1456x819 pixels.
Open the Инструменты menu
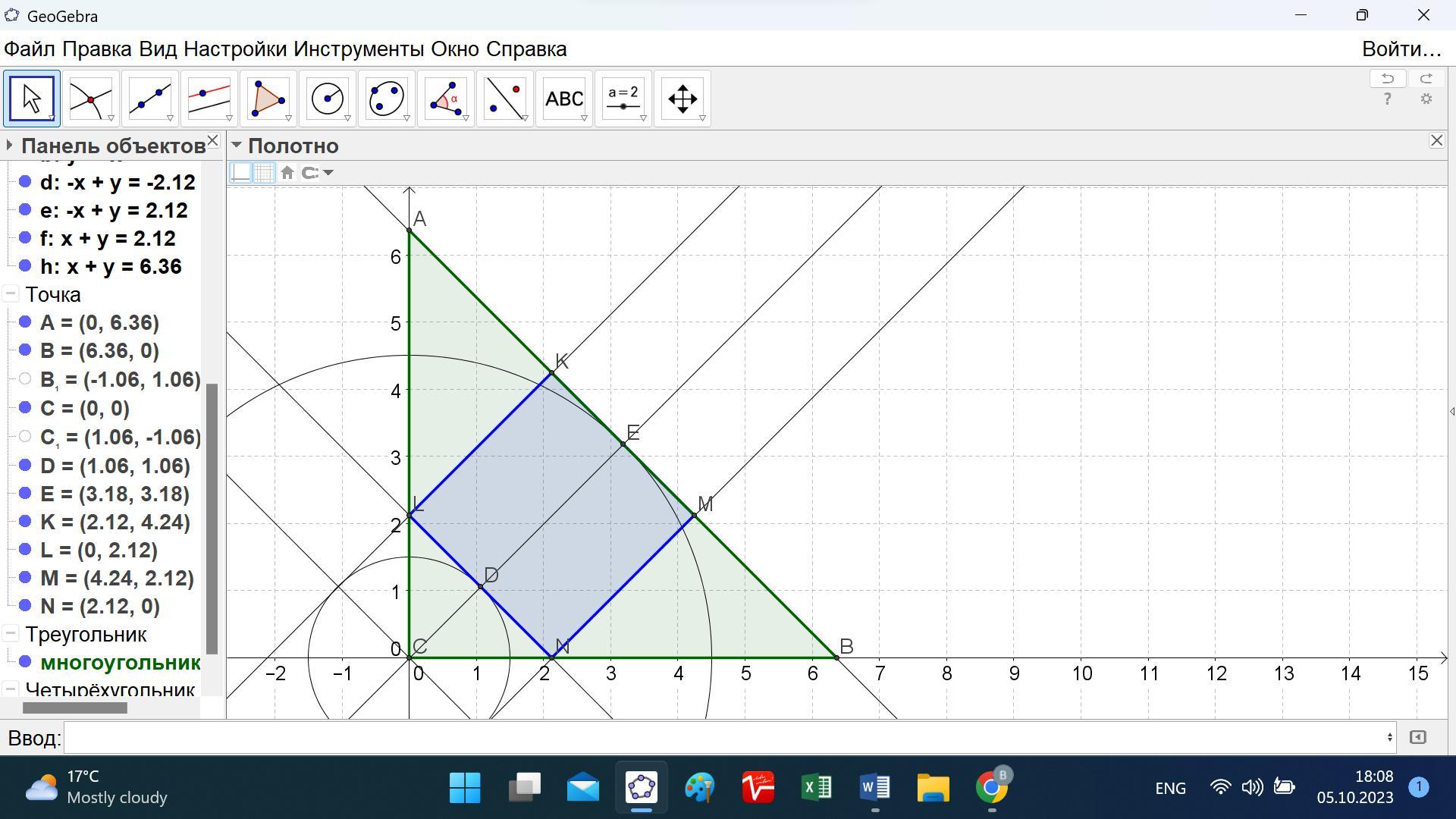359,49
